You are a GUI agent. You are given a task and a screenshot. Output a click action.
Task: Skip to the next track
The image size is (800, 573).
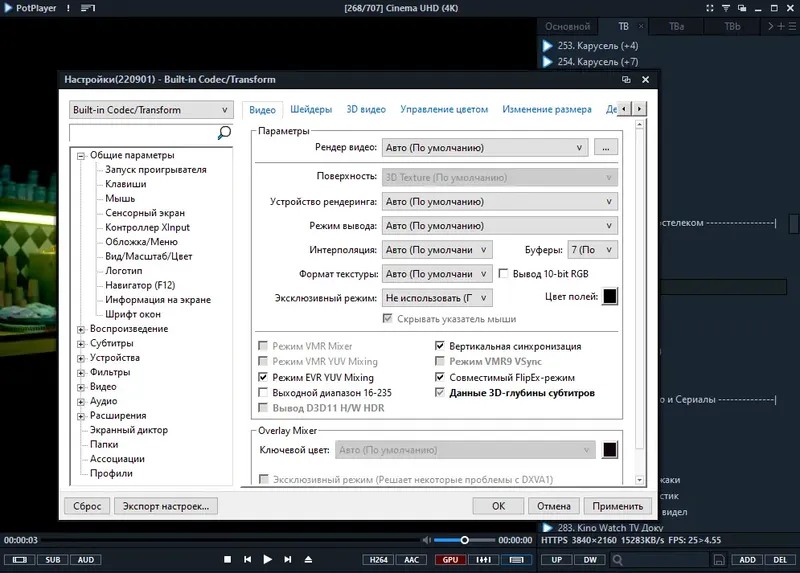coord(288,559)
